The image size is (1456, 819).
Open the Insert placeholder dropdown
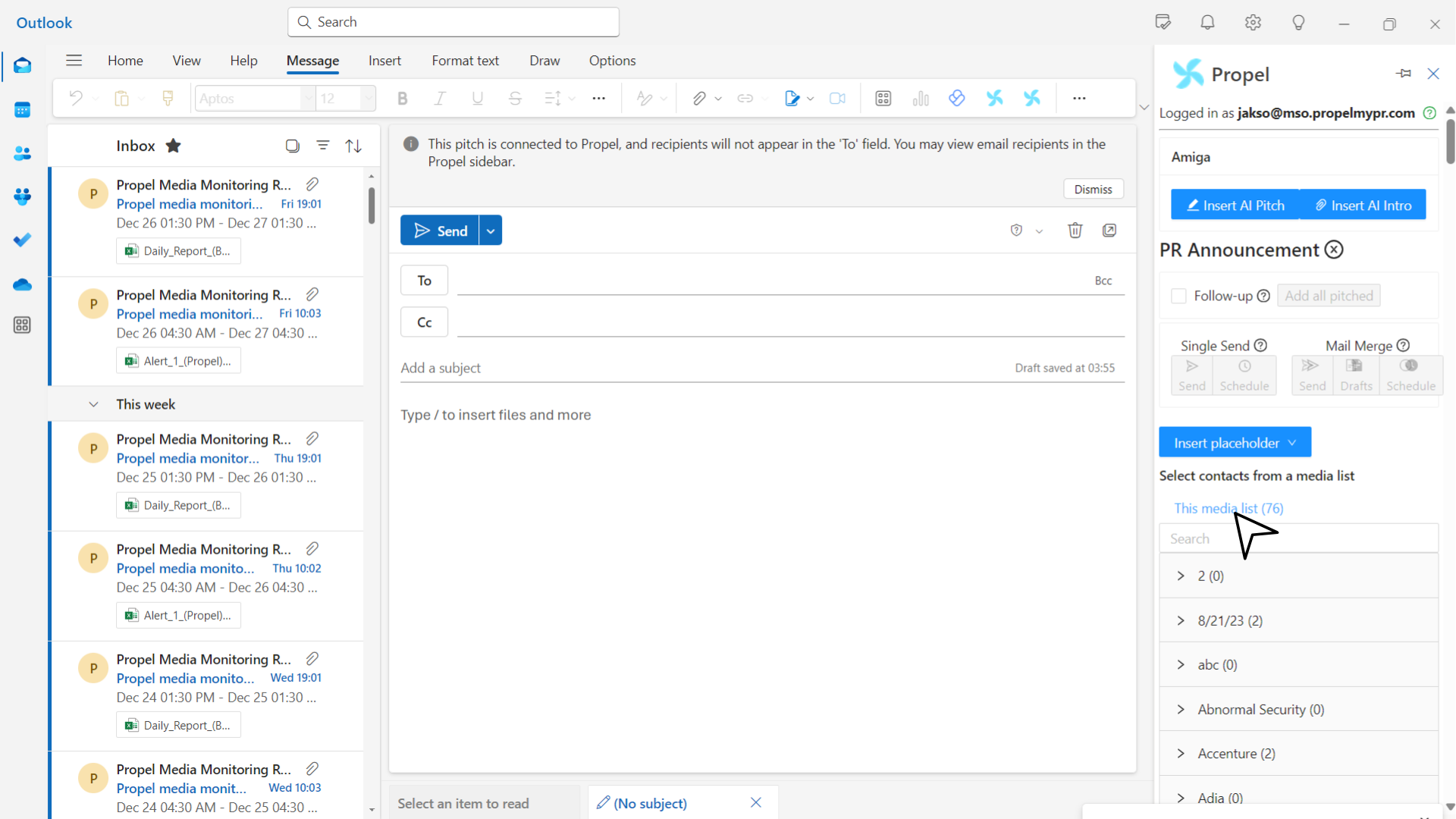click(x=1235, y=443)
